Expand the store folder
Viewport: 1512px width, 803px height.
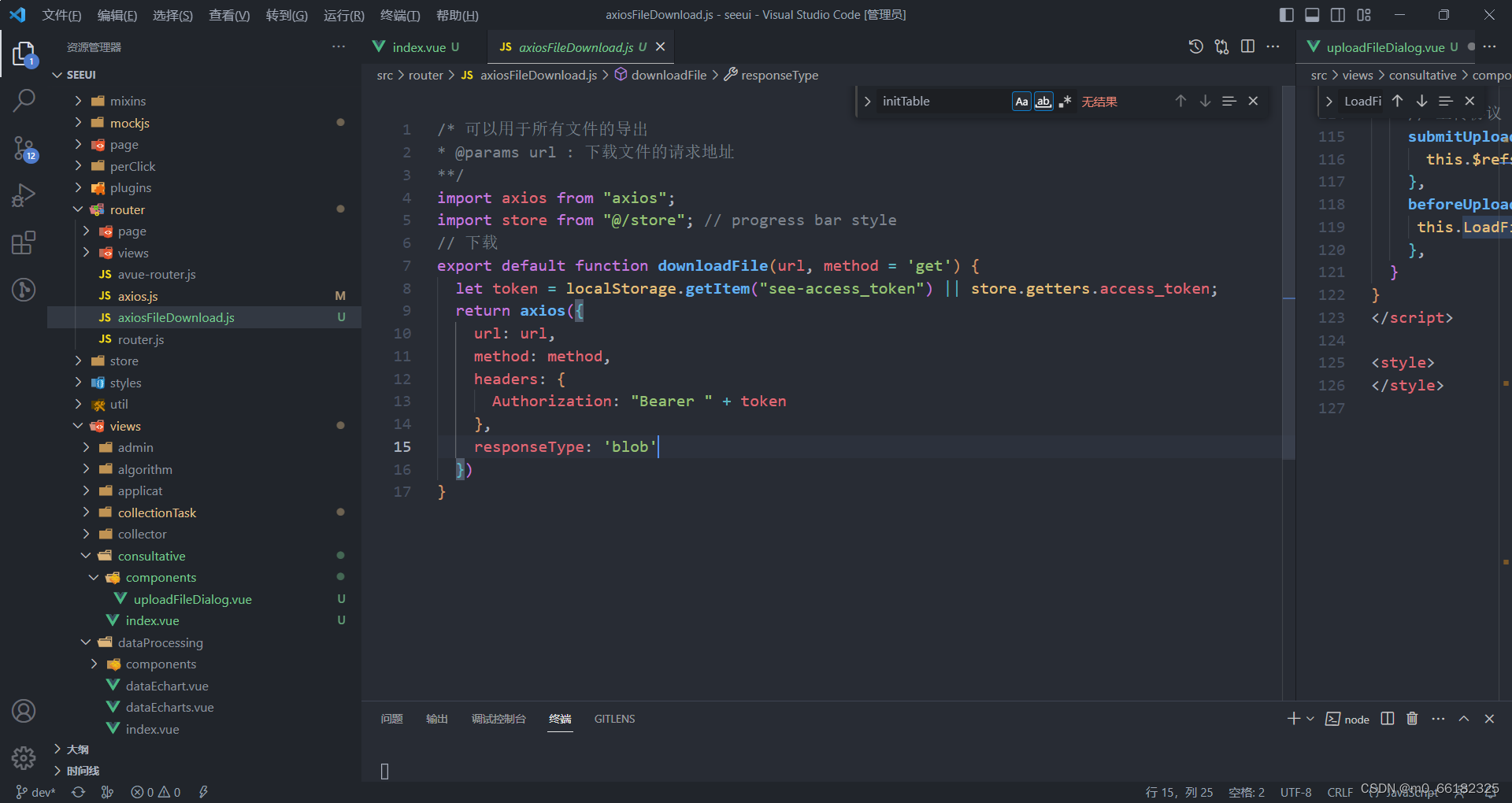pos(204,361)
